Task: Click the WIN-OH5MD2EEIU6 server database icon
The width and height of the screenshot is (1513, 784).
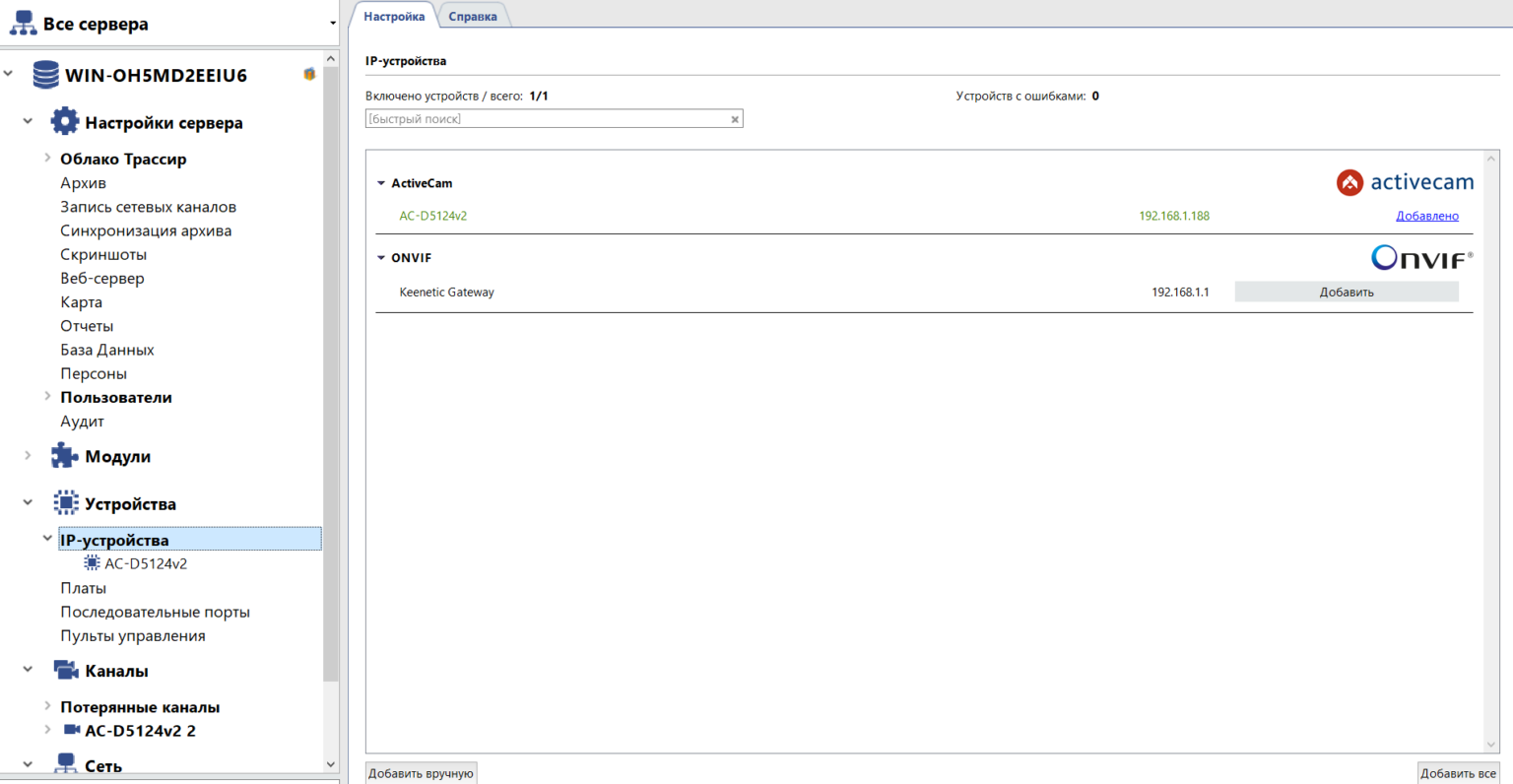Action: [x=45, y=75]
